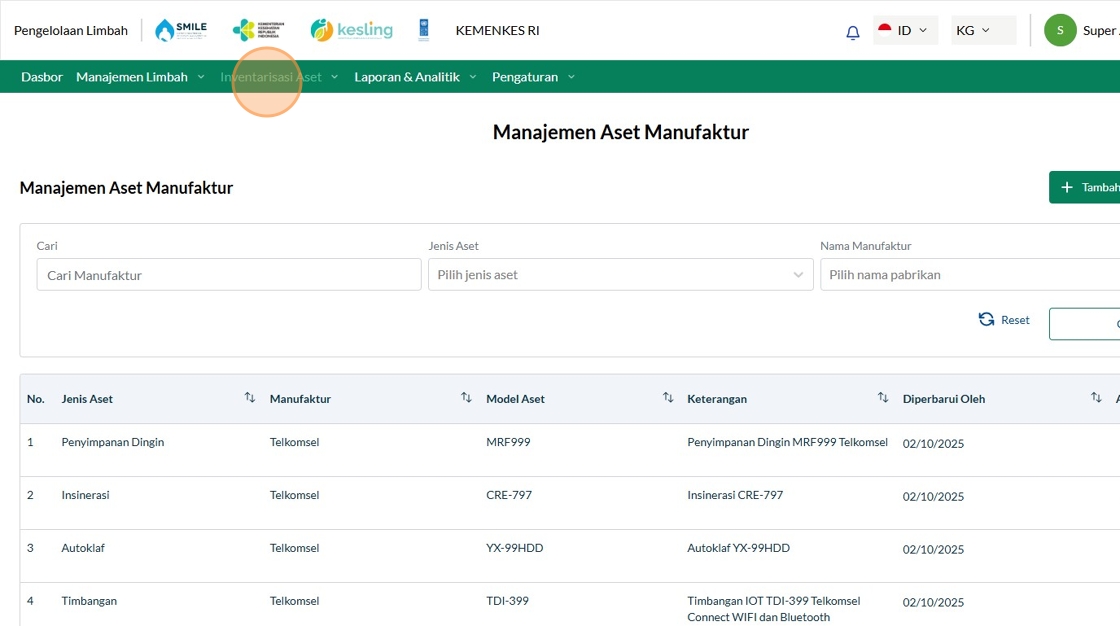1120x626 pixels.
Task: Open the ID language dropdown
Action: click(x=904, y=31)
